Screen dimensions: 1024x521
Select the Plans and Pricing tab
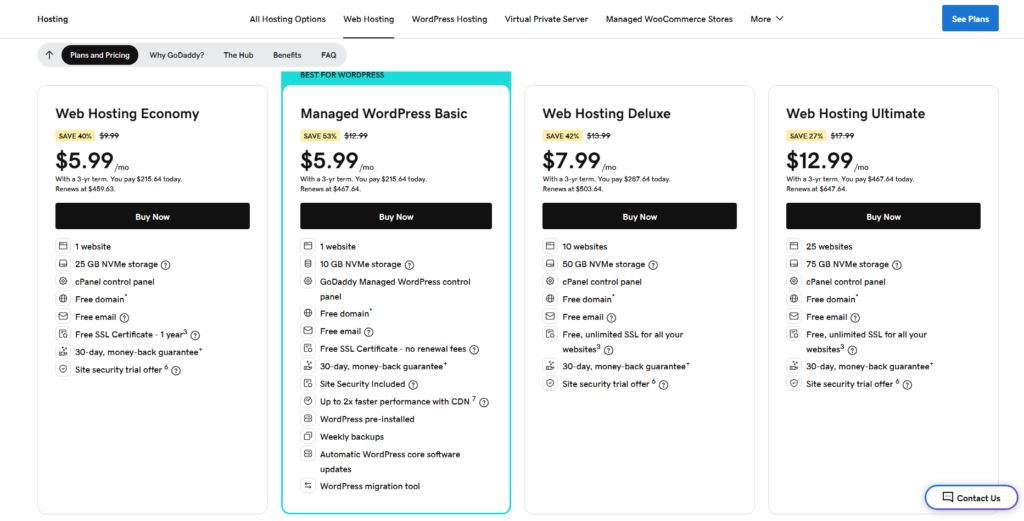pos(100,55)
